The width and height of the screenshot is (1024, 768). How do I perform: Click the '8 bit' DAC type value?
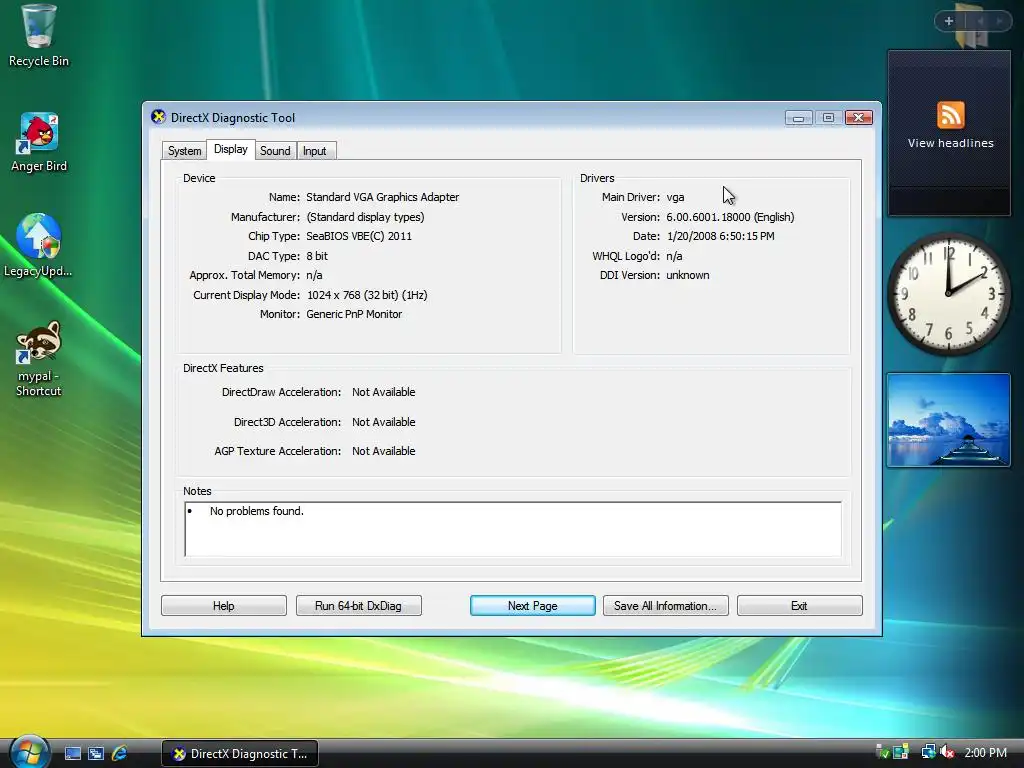[x=317, y=256]
